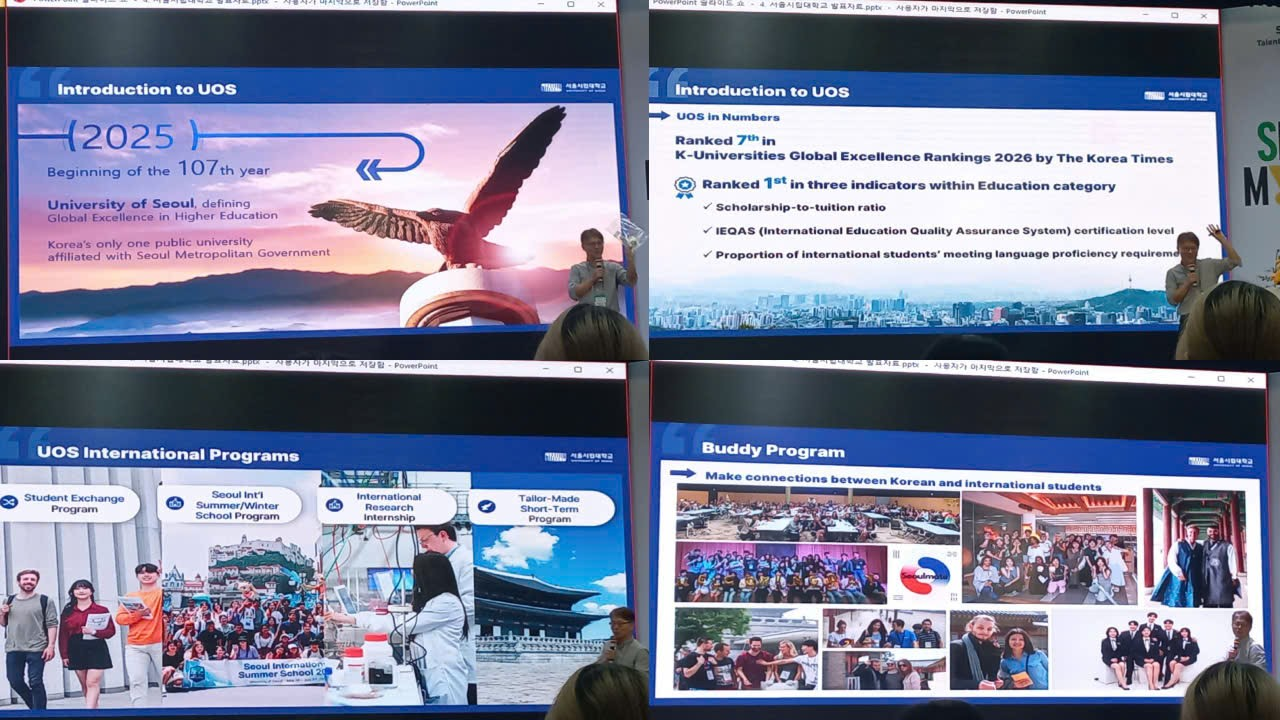Click the arrow icon beside UOS in Numbers

(x=660, y=116)
